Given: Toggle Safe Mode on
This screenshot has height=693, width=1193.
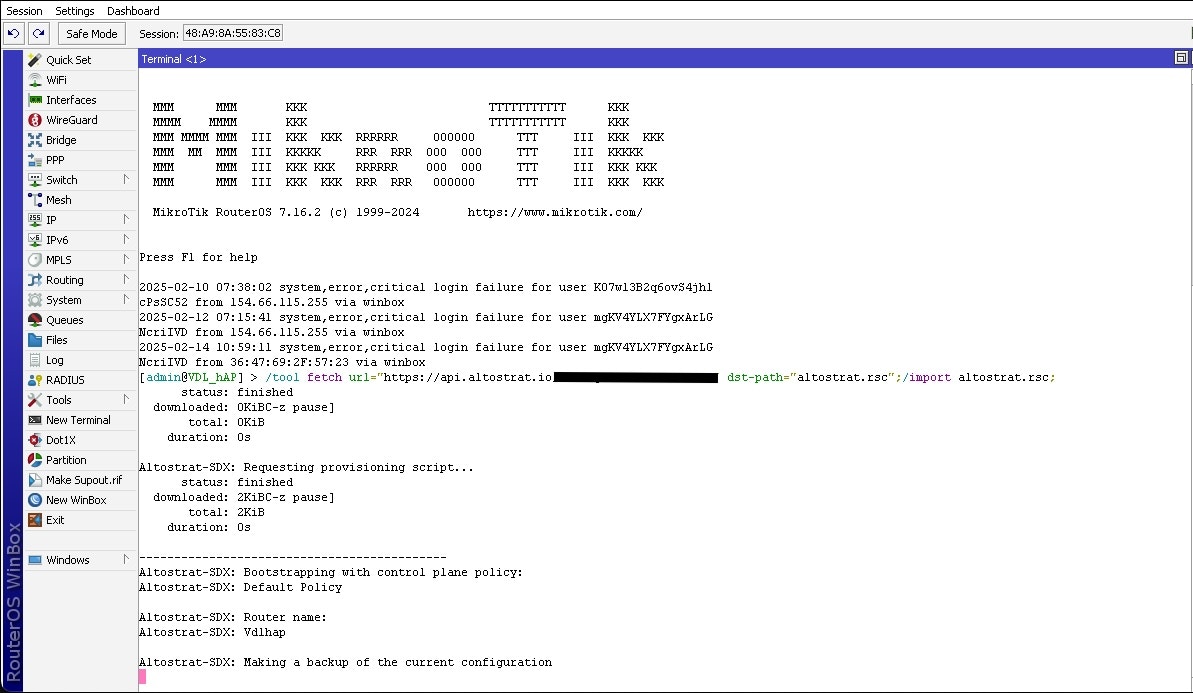Looking at the screenshot, I should click(91, 33).
